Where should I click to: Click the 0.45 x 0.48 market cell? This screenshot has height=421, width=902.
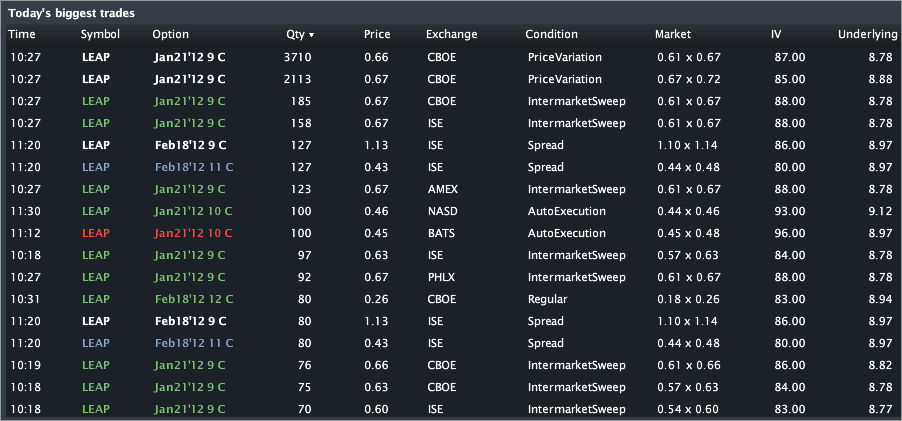[689, 233]
